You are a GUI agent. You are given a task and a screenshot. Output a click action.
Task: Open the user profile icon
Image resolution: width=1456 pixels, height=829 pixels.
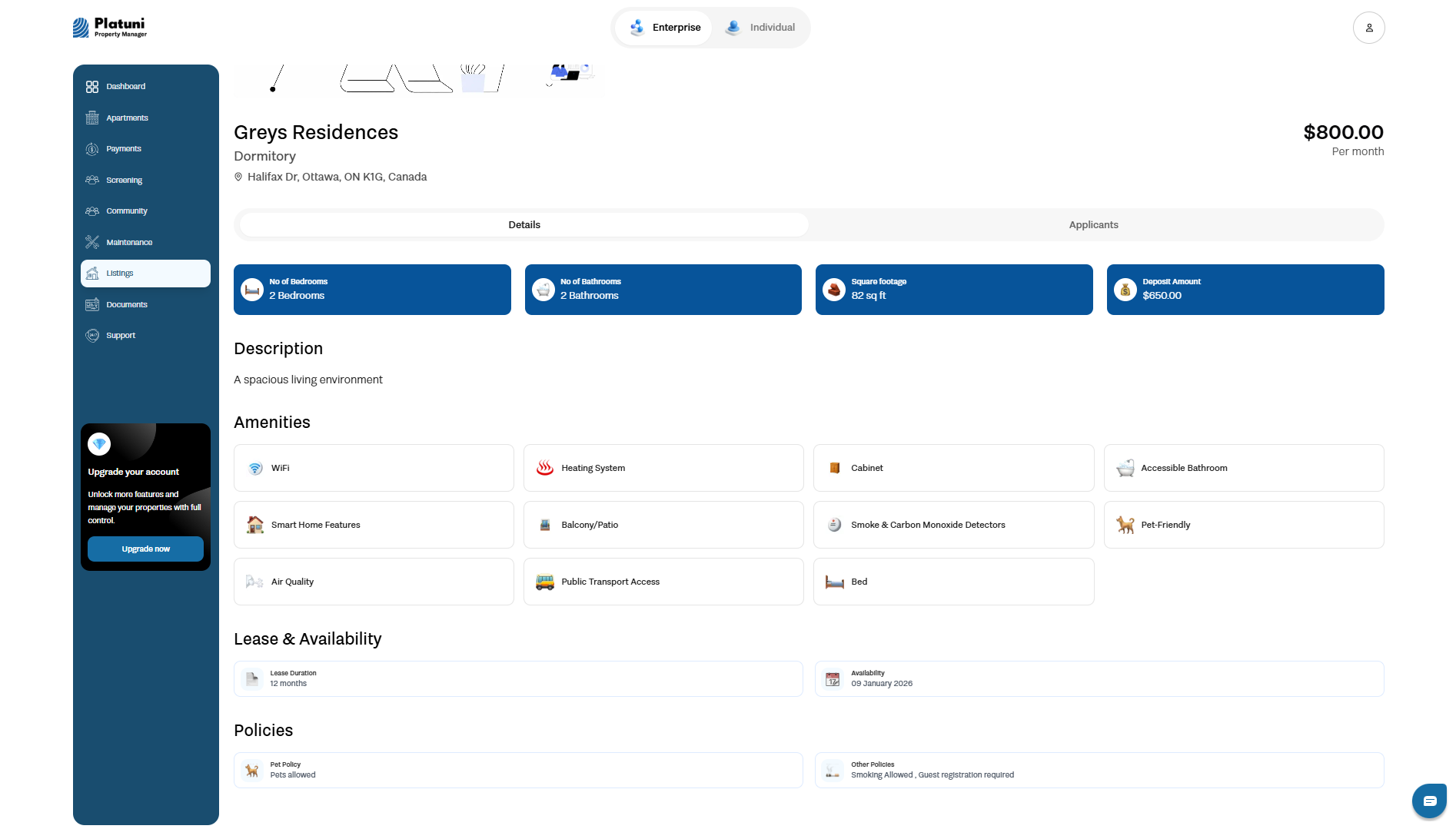pos(1368,28)
